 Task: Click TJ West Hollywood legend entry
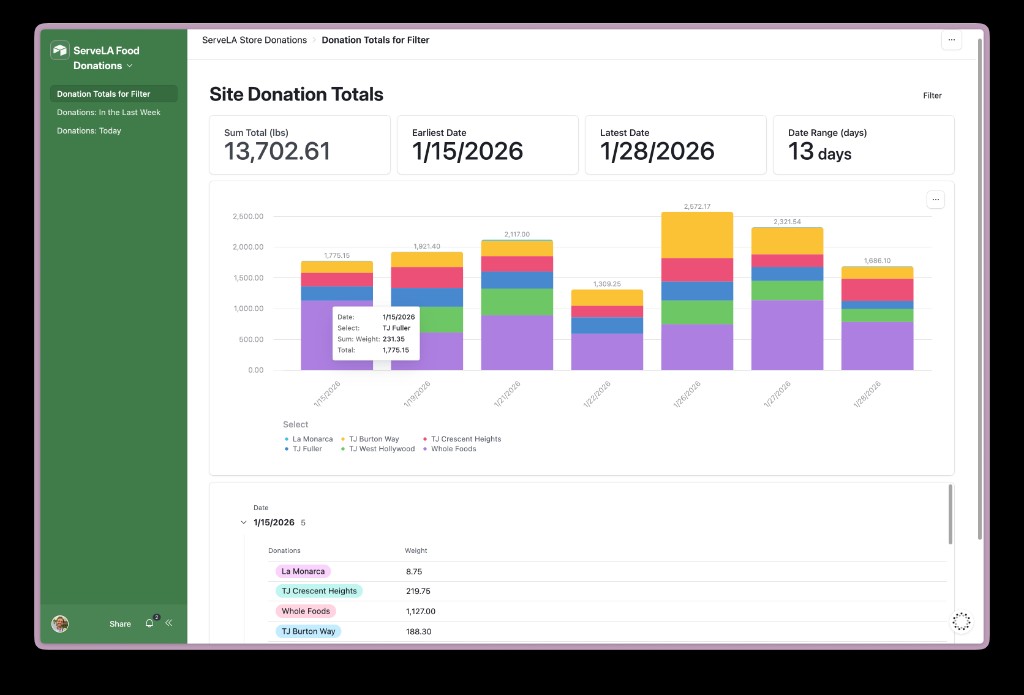[377, 449]
